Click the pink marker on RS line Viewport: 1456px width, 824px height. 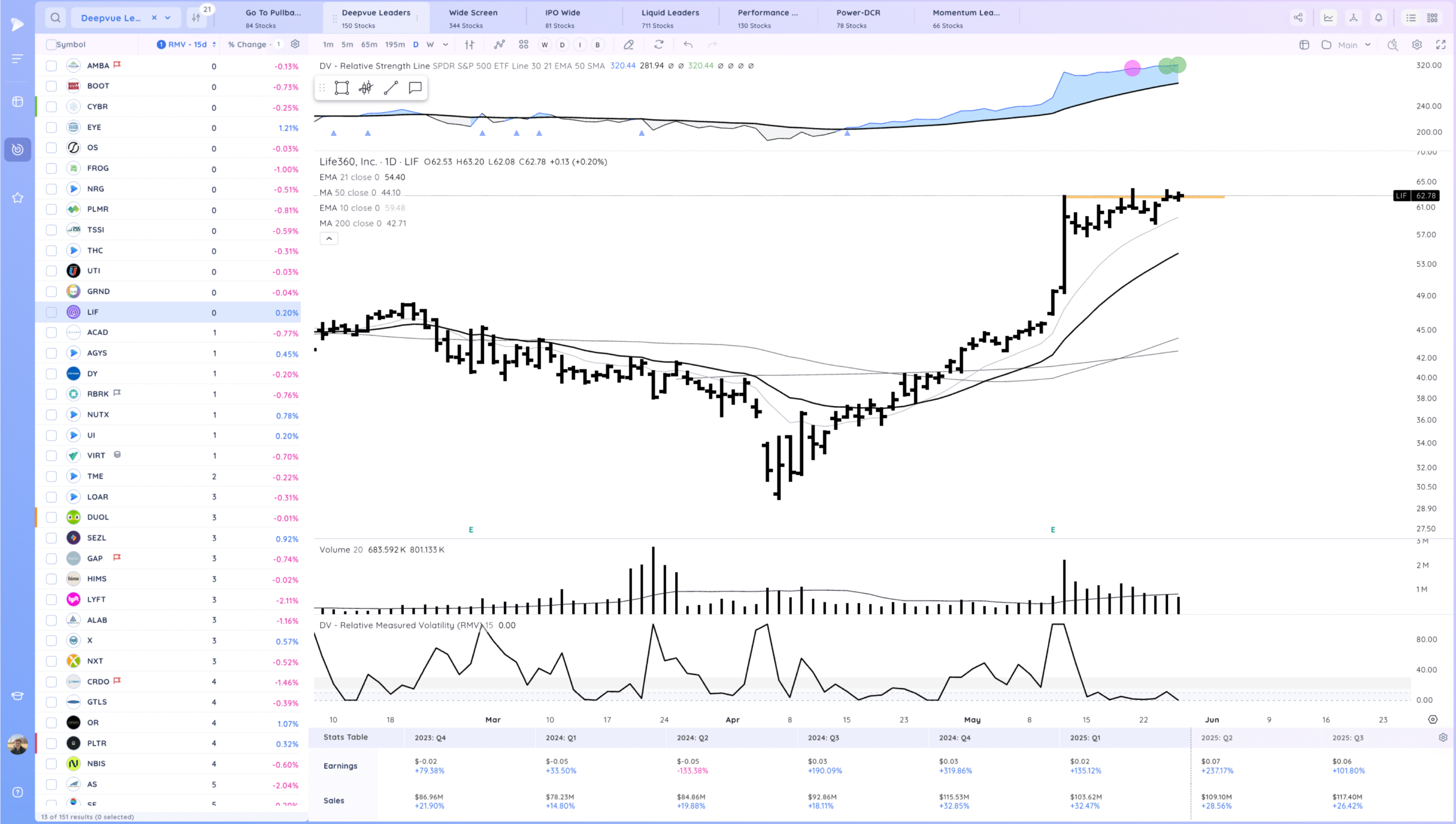tap(1132, 68)
